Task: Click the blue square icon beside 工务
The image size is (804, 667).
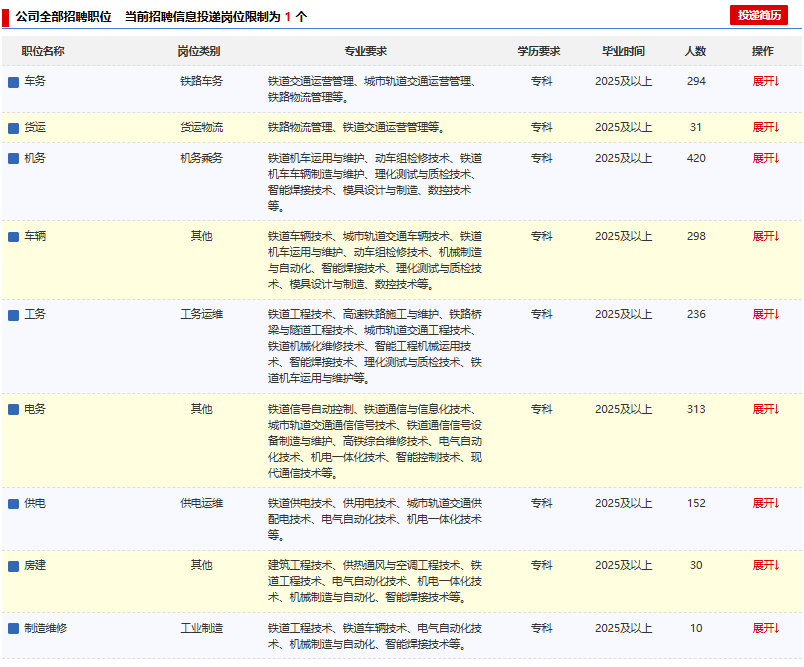Action: (x=13, y=315)
